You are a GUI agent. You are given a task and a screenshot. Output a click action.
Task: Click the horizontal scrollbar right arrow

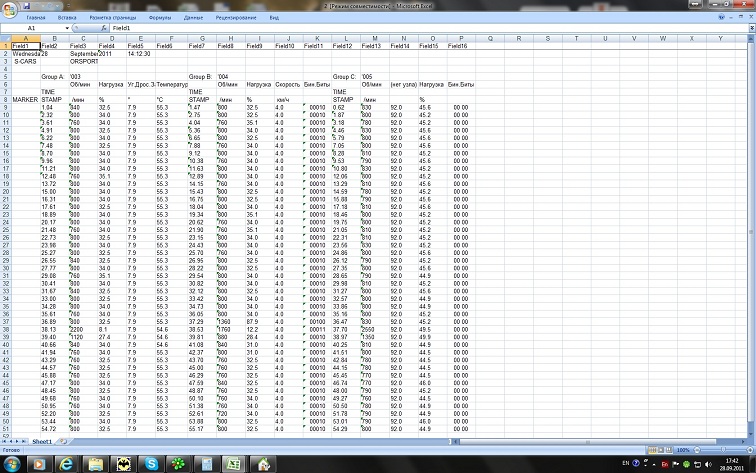tap(744, 441)
